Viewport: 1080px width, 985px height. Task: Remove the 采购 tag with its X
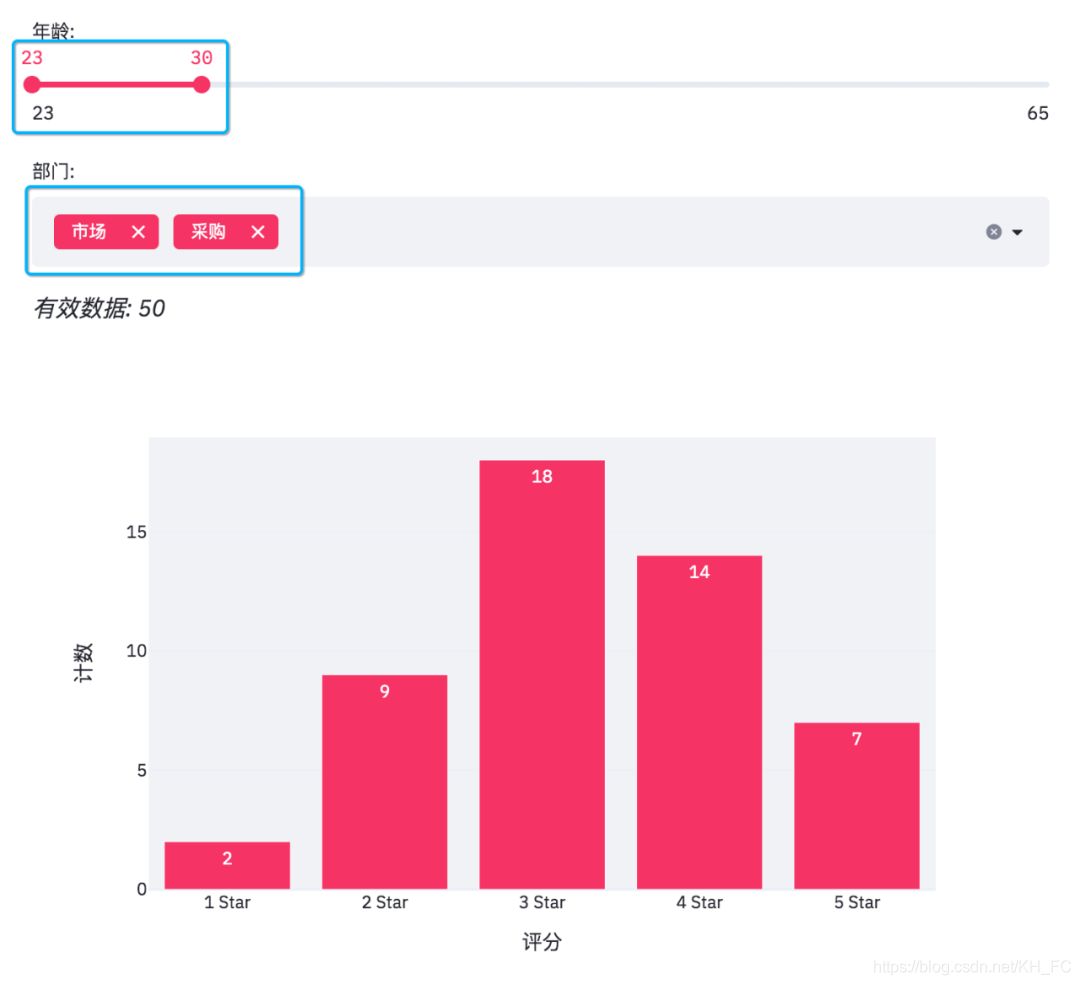258,232
